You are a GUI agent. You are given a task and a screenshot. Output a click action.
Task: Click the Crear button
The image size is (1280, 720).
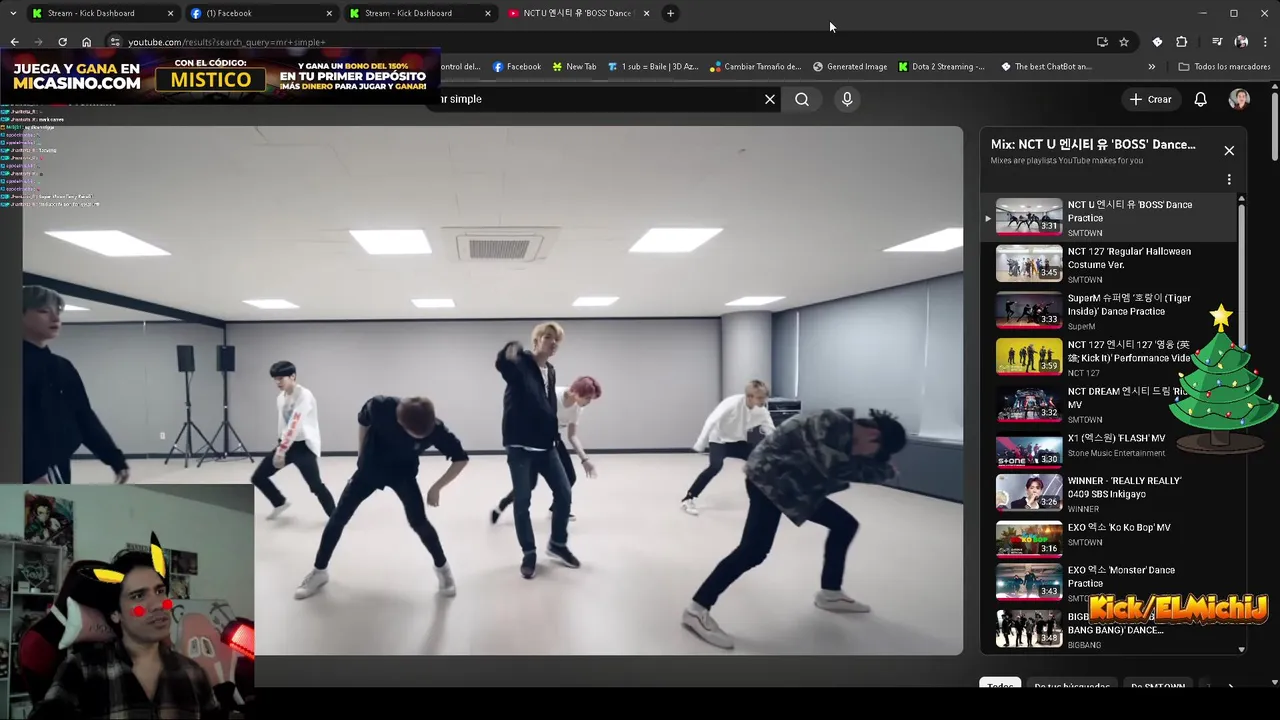1150,99
